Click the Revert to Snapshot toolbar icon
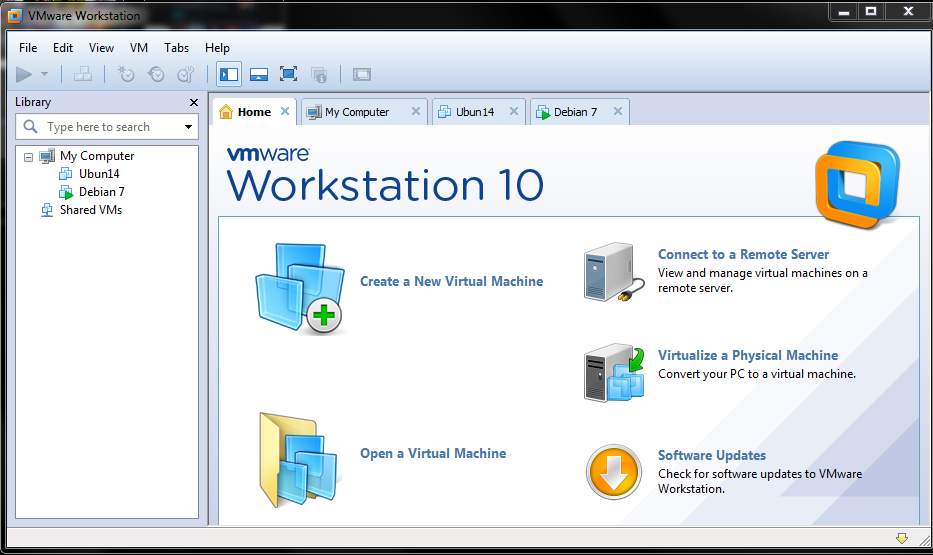The height and width of the screenshot is (555, 933). click(x=156, y=74)
